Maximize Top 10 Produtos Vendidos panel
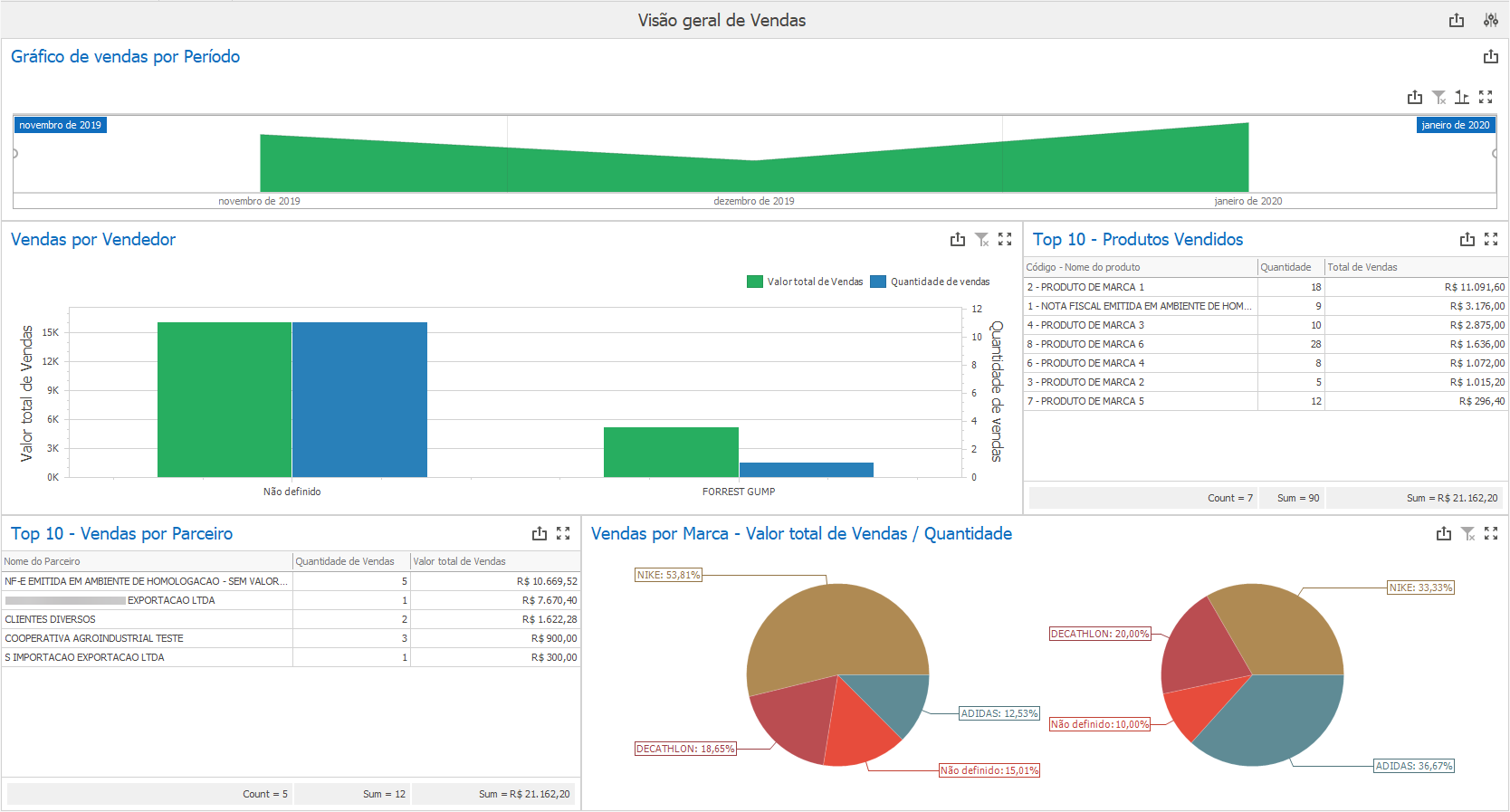The image size is (1510, 812). (x=1491, y=239)
